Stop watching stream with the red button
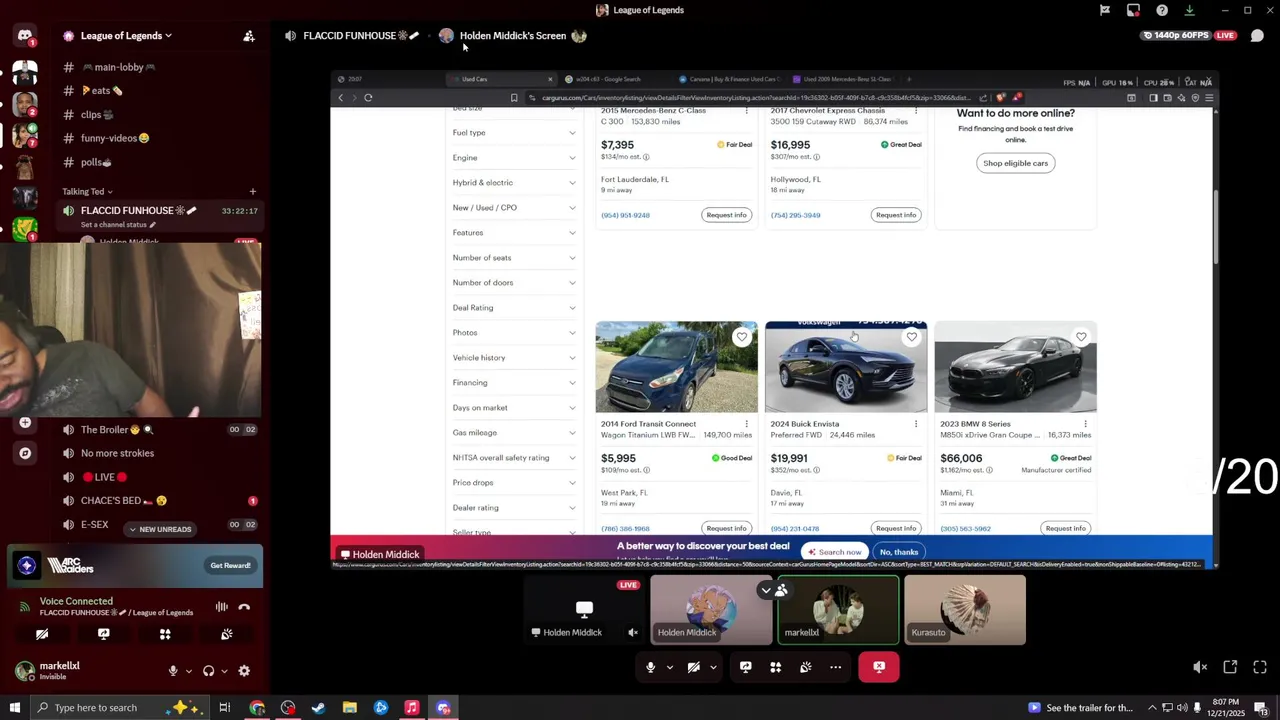Viewport: 1280px width, 720px height. click(879, 667)
